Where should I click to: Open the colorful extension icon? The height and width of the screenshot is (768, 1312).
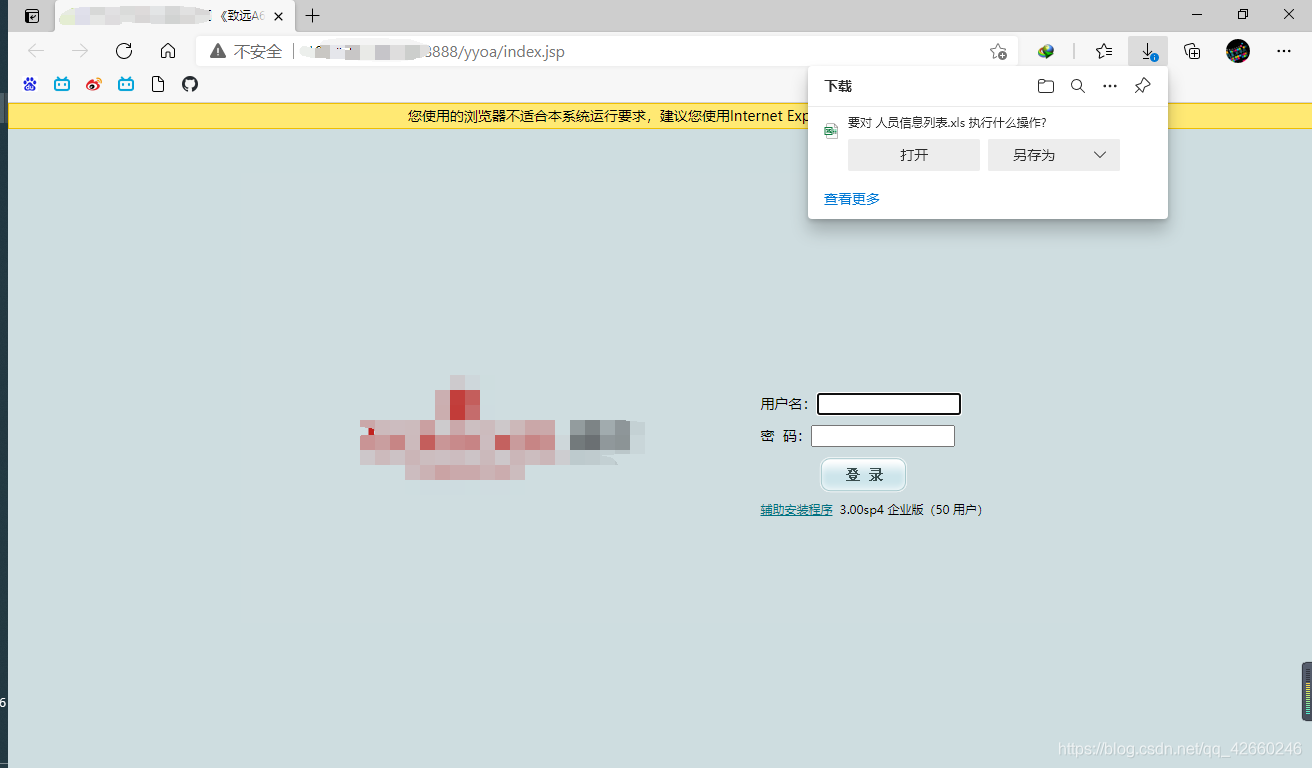coord(1046,51)
